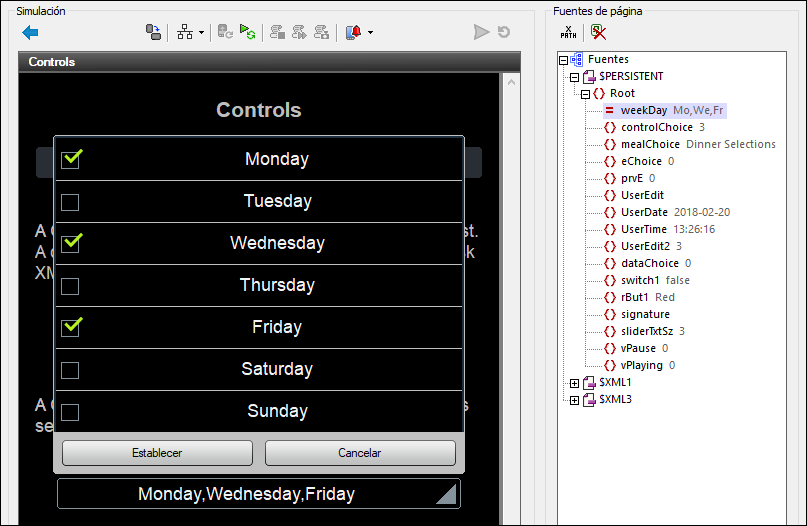Click the phone with red bell icon
This screenshot has height=526, width=807.
353,32
